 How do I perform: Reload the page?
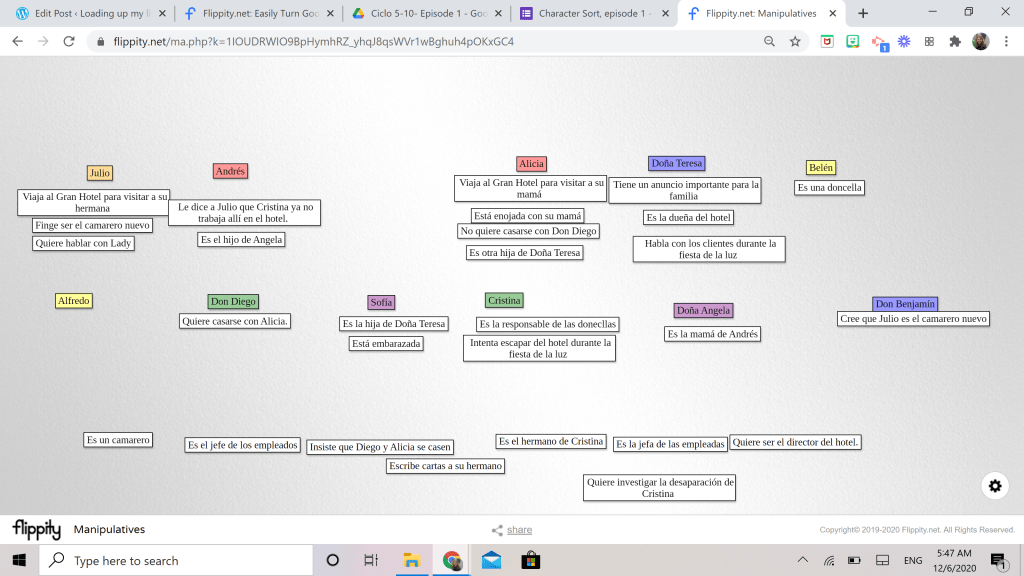(x=69, y=42)
